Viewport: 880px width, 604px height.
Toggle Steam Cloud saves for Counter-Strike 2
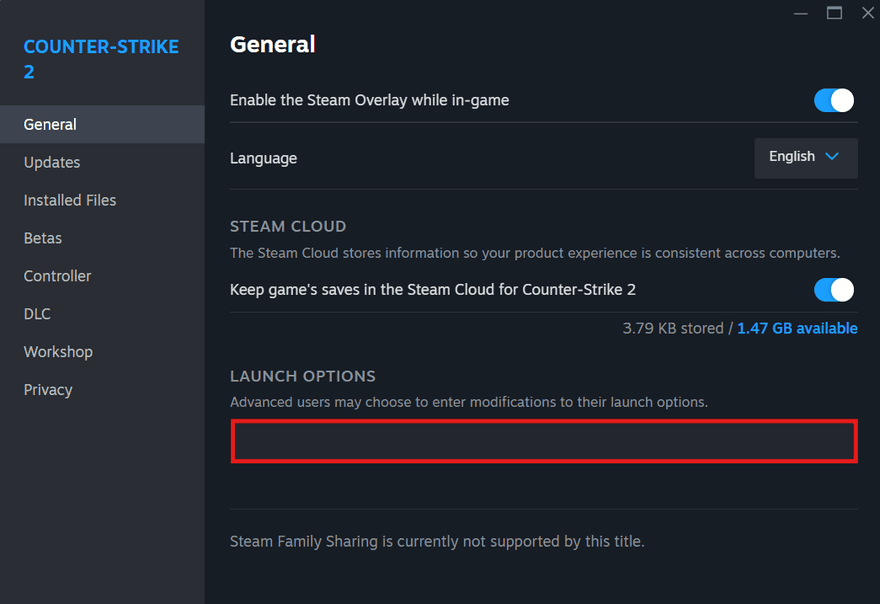pos(833,289)
